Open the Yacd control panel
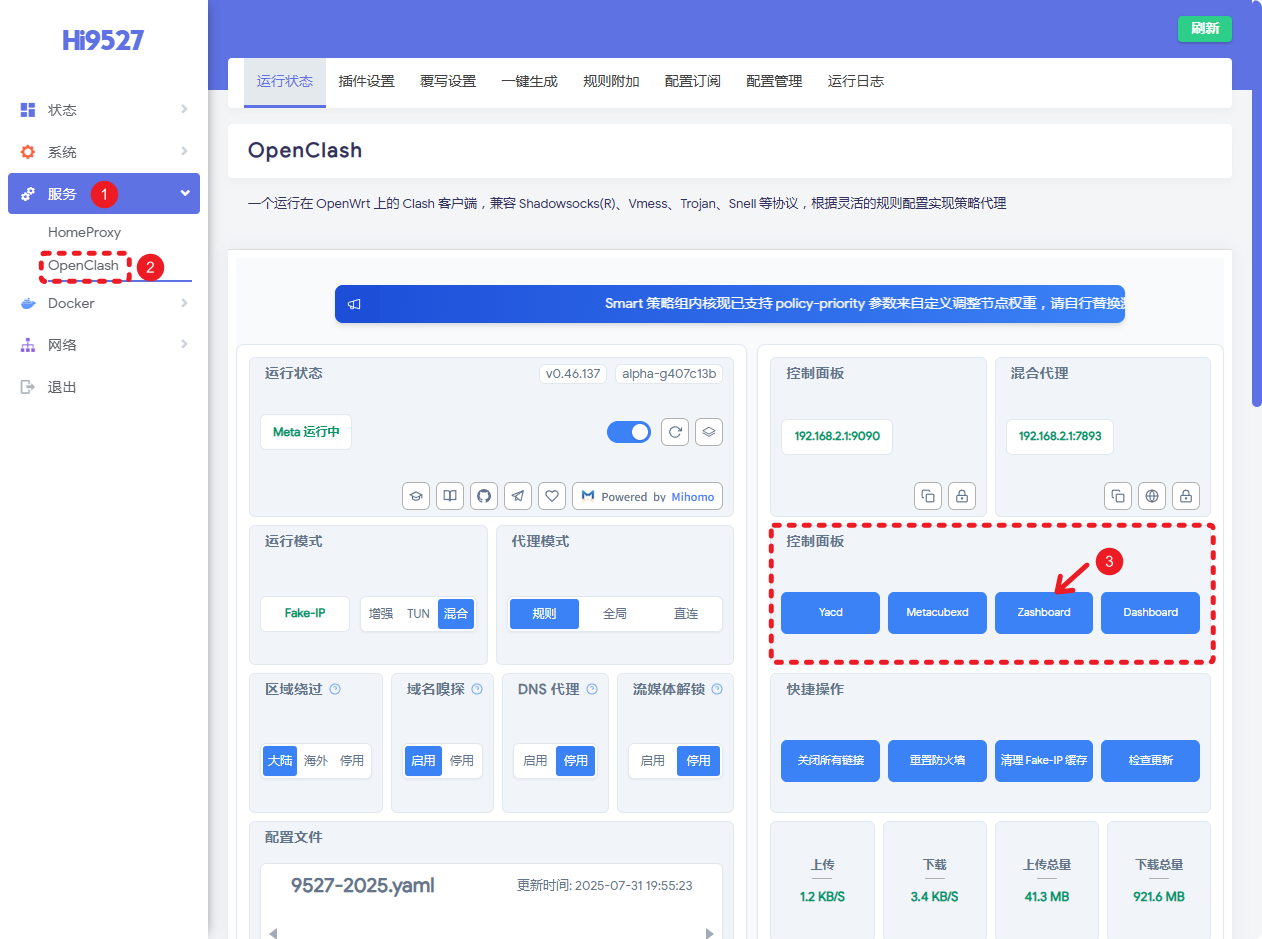 [x=830, y=613]
